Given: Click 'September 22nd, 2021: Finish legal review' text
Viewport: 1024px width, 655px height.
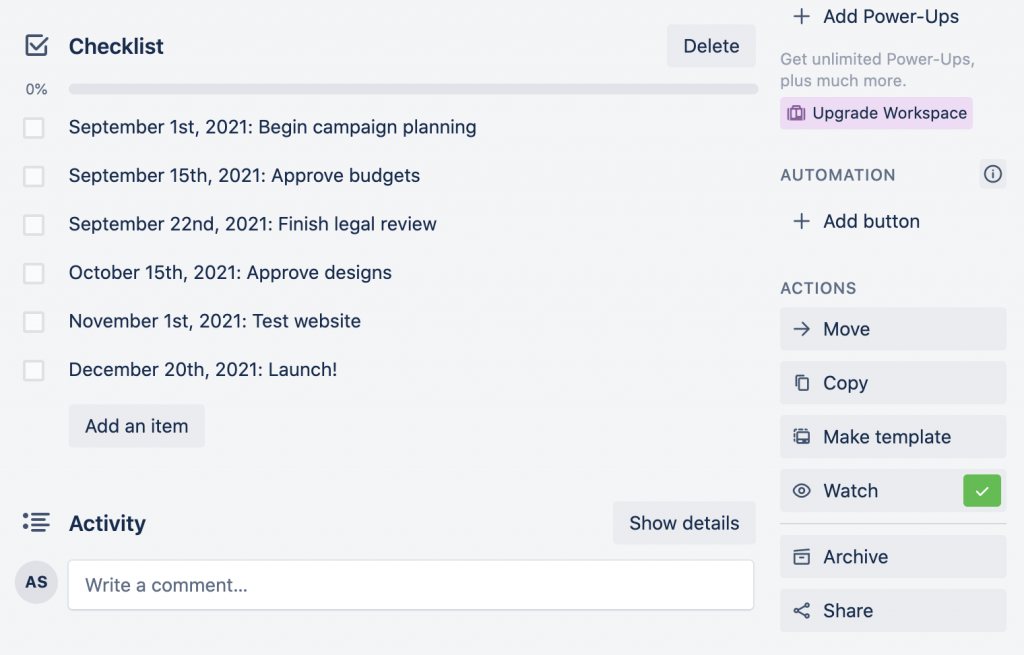Looking at the screenshot, I should click(x=252, y=224).
